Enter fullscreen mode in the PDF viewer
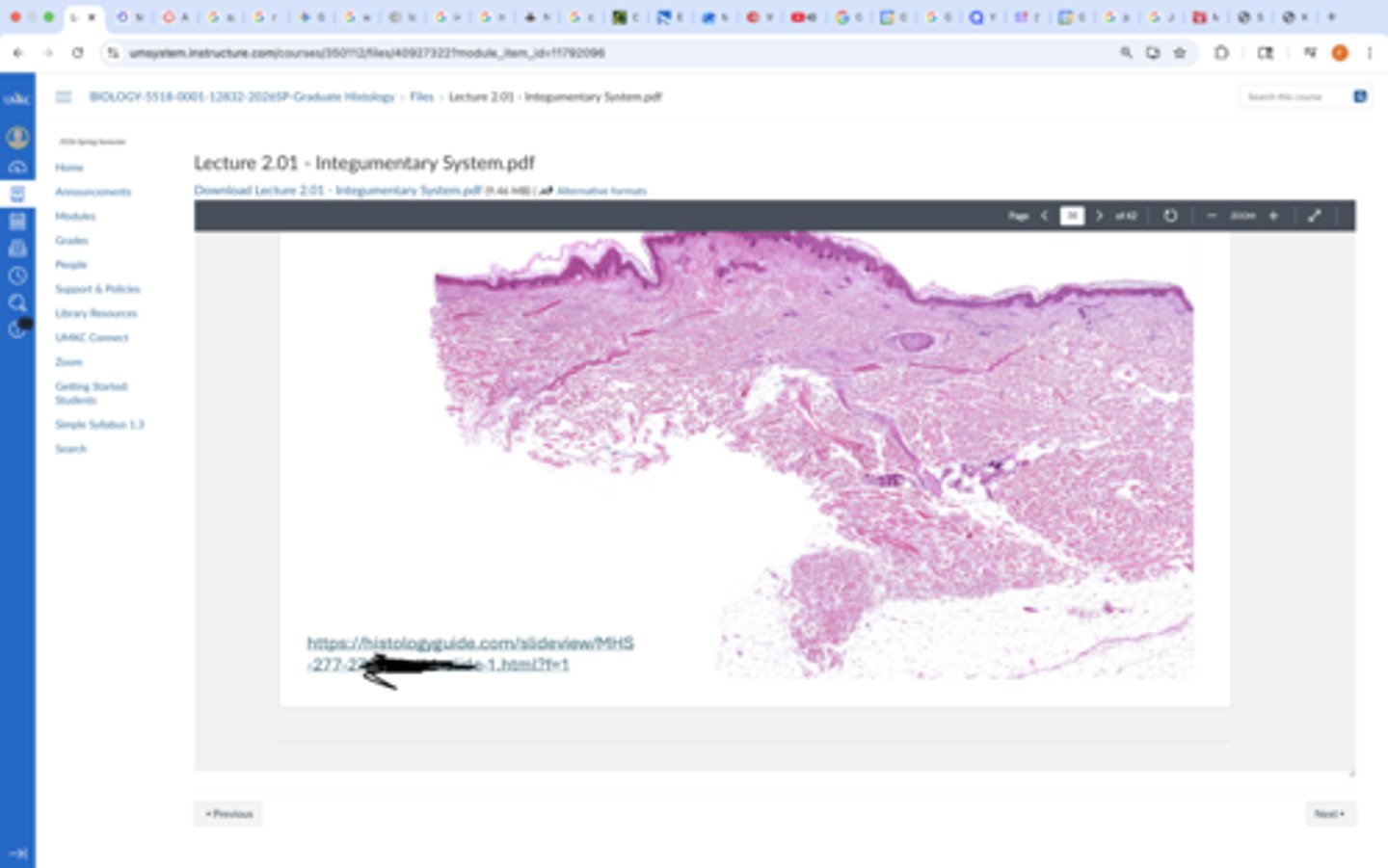The width and height of the screenshot is (1388, 868). 1314,216
